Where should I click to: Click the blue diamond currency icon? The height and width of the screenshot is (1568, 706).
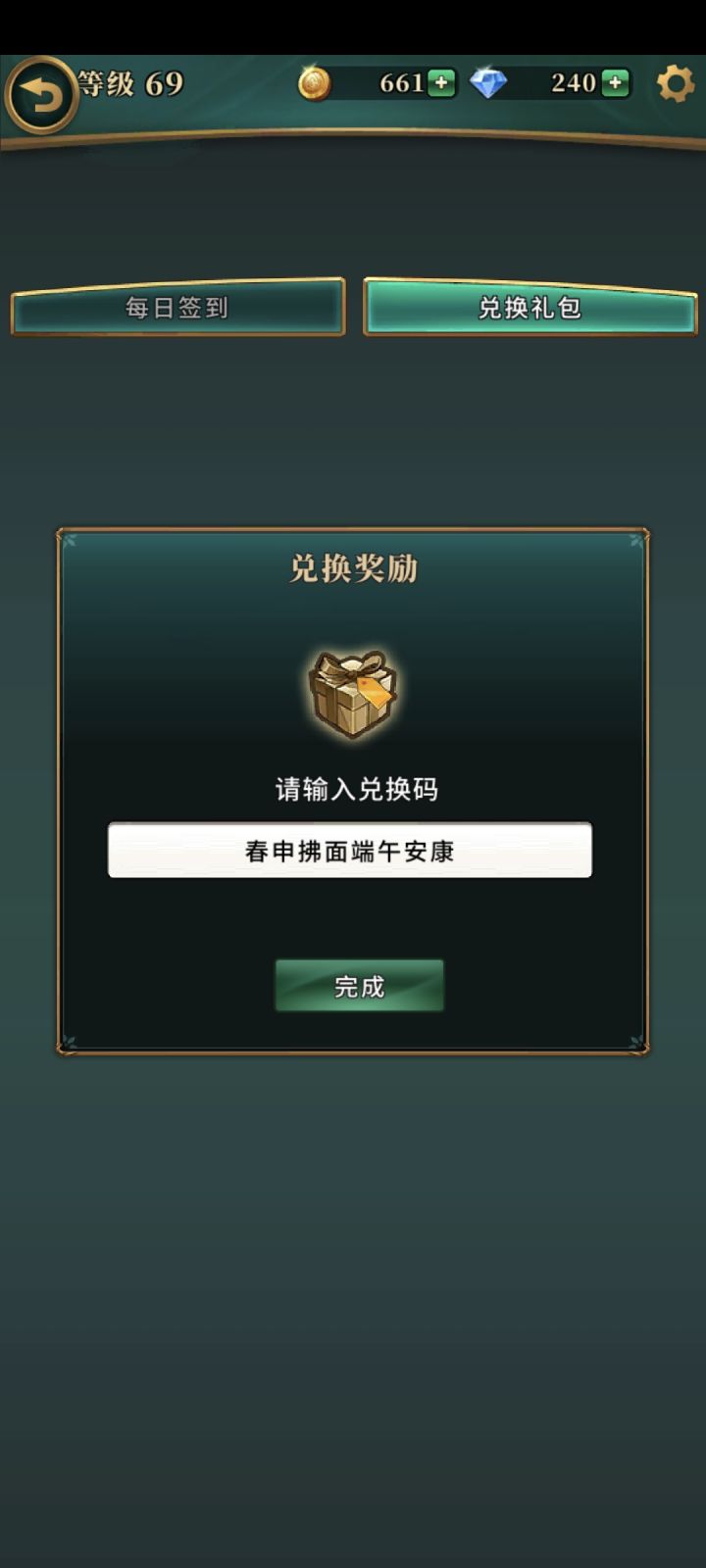(487, 83)
